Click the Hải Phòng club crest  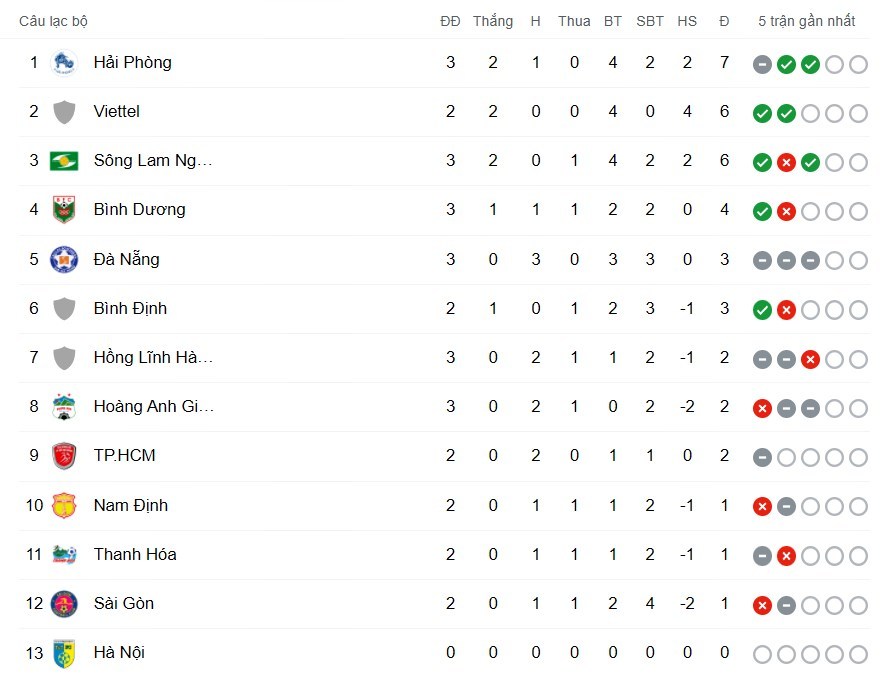click(64, 62)
